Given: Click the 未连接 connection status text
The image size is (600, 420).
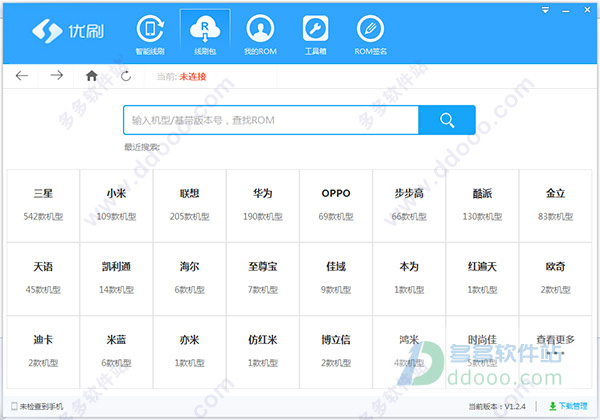Looking at the screenshot, I should click(x=193, y=77).
